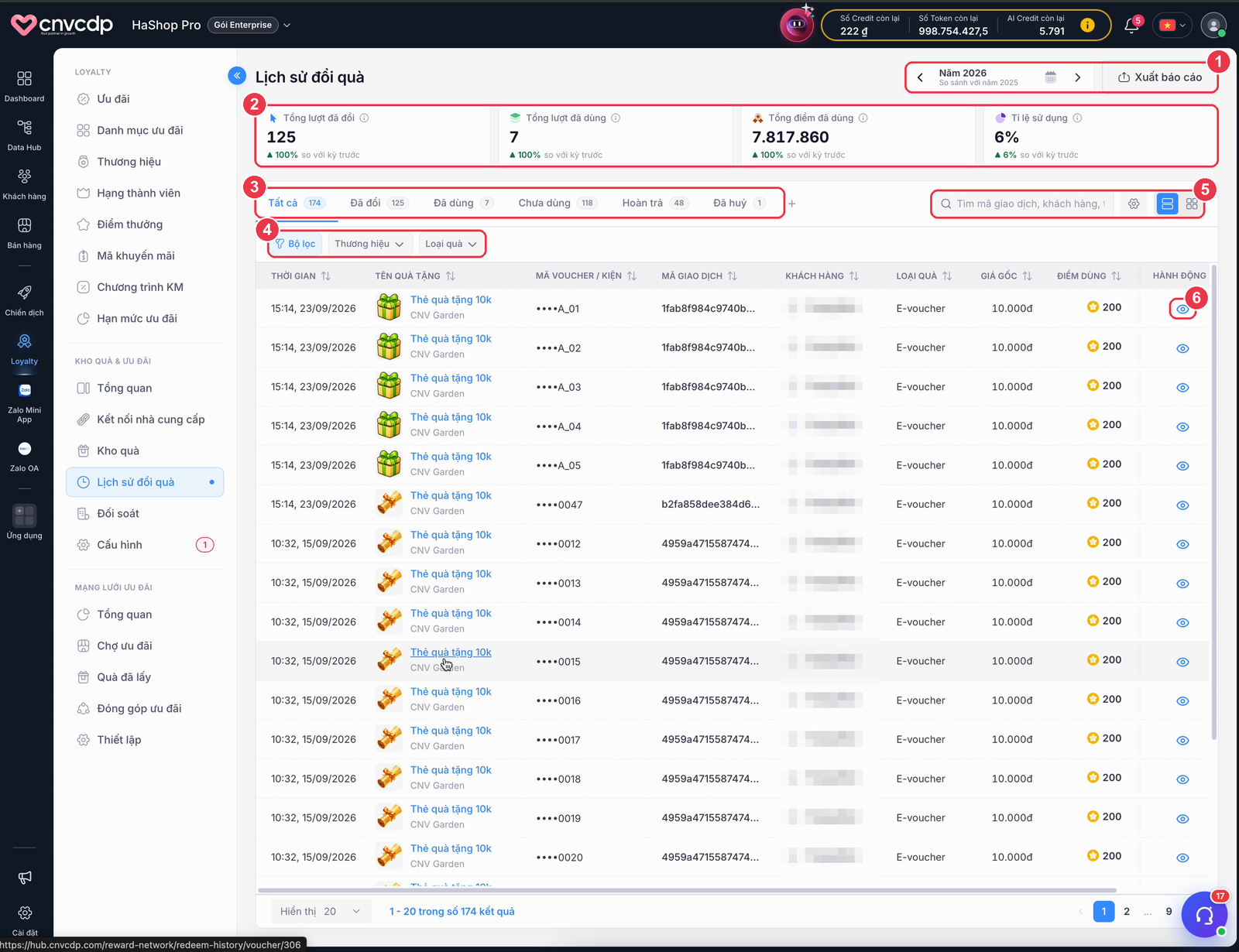Open the Chiến dịch rocket icon
The height and width of the screenshot is (952, 1239).
(x=24, y=293)
